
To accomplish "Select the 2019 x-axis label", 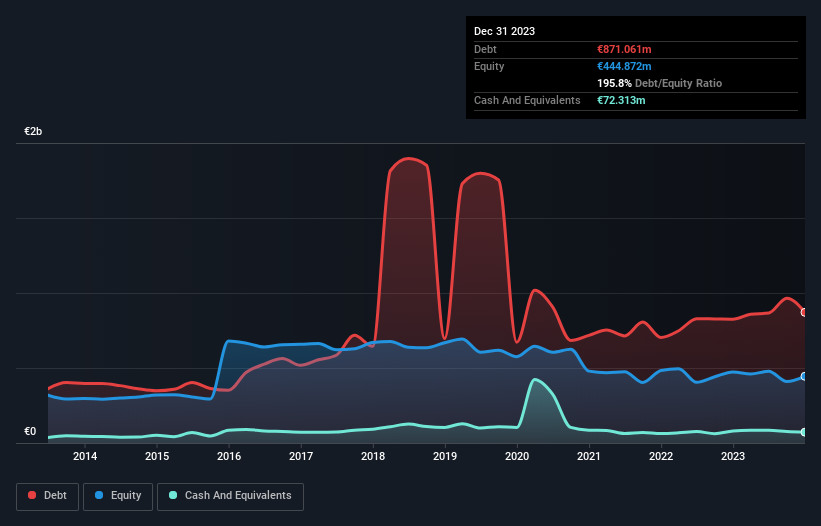I will (445, 456).
